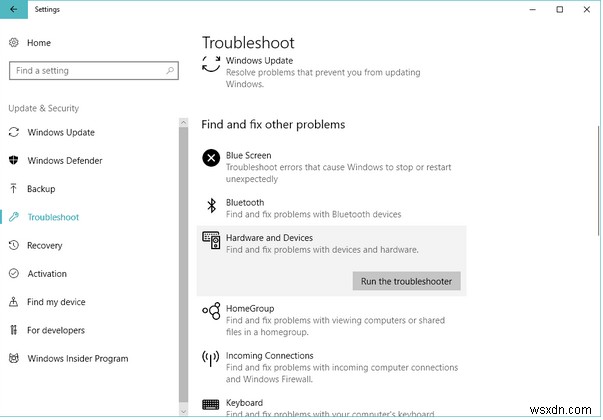Click 'Find and fix problems with Bluetooth devices' text
The image size is (603, 420).
pyautogui.click(x=313, y=214)
